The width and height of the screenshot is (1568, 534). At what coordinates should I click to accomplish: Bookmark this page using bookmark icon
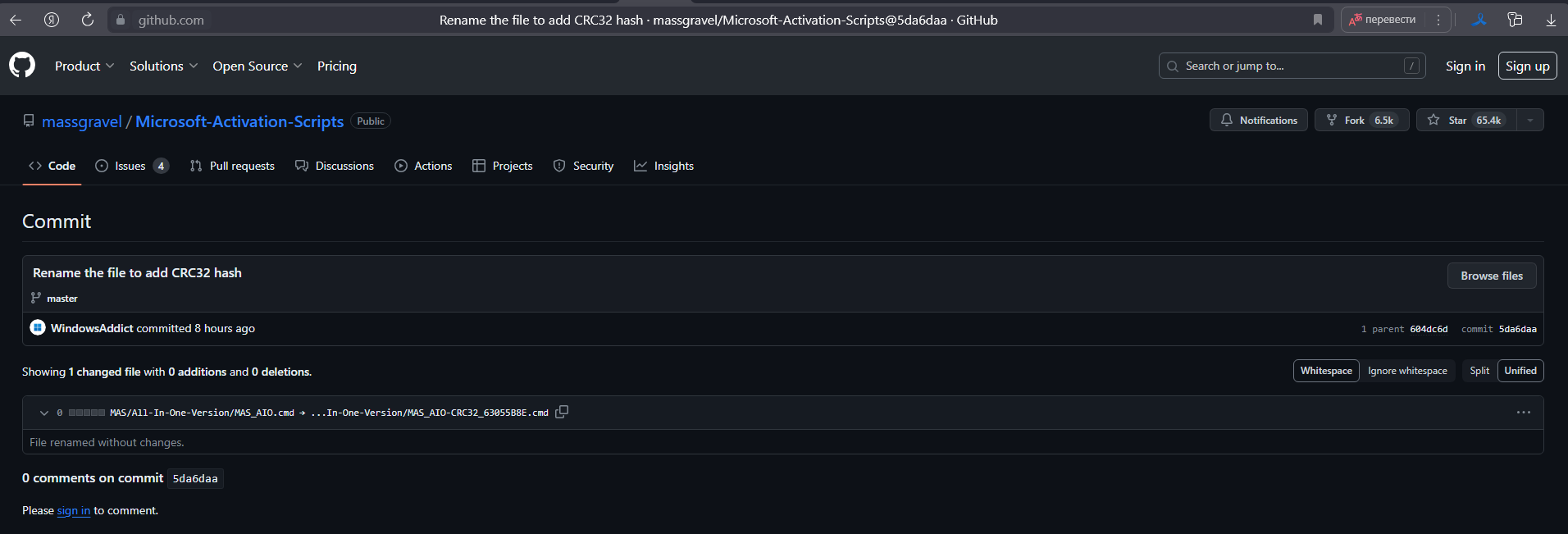tap(1318, 20)
